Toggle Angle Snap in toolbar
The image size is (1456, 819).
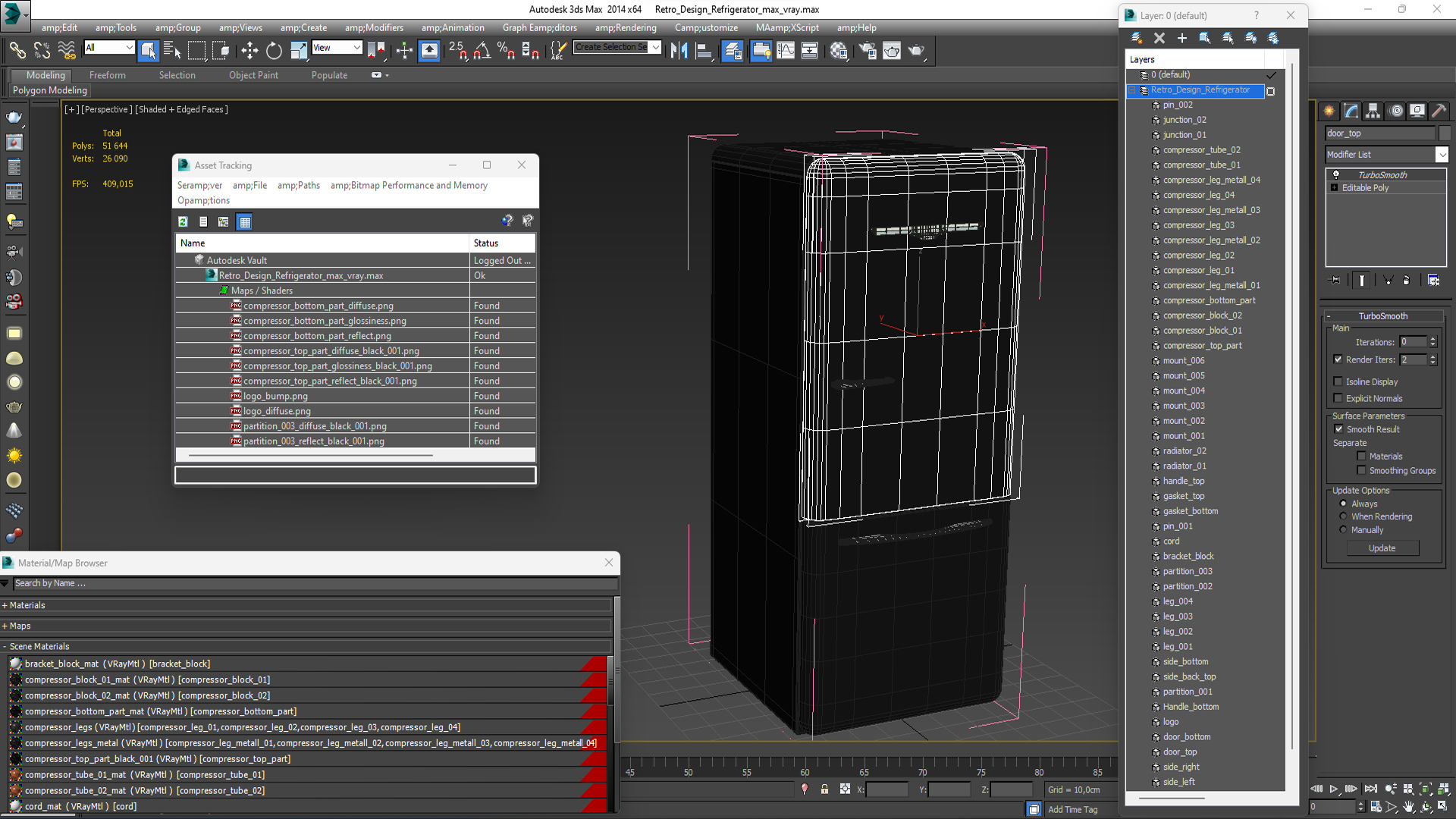482,51
